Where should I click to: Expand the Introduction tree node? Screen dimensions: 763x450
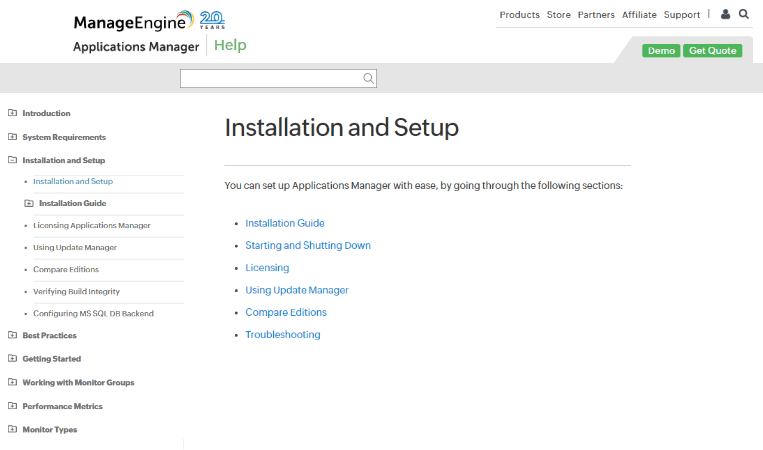pyautogui.click(x=13, y=113)
